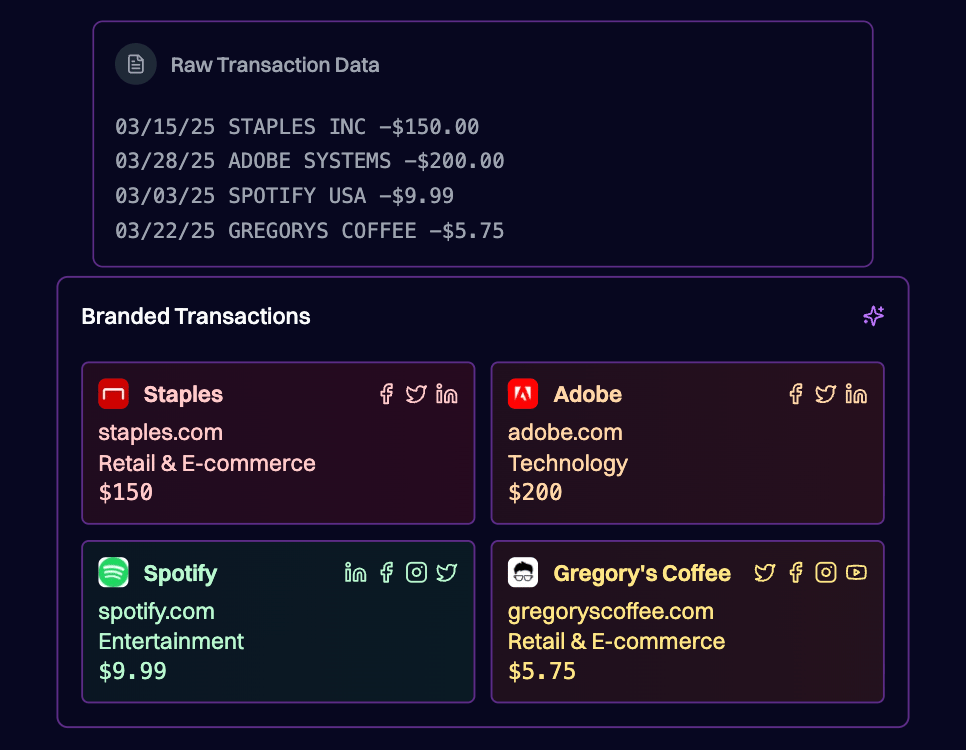Select the Branded Transactions heading
966x750 pixels.
click(x=196, y=316)
